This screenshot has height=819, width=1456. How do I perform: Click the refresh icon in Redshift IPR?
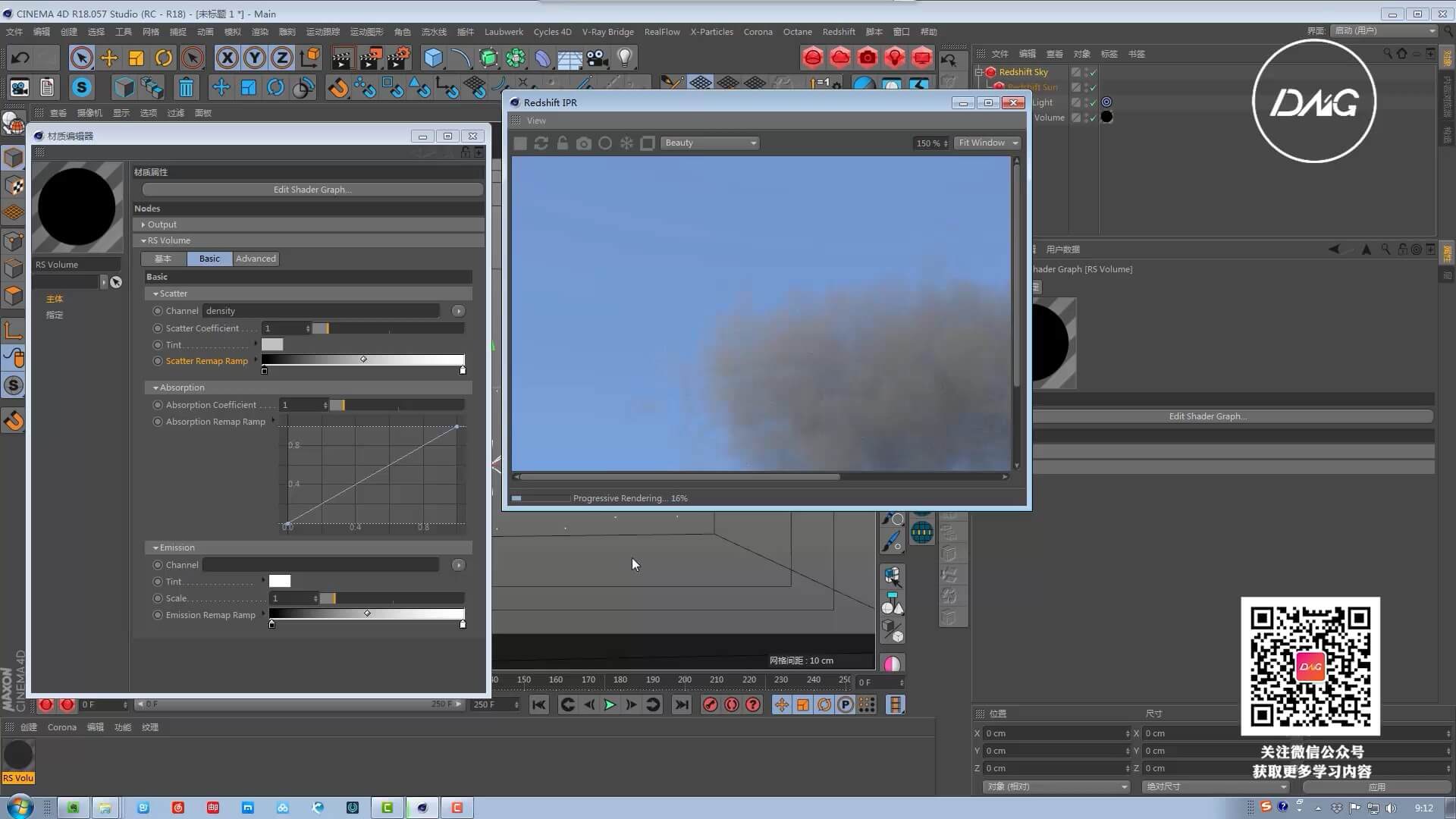coord(541,143)
